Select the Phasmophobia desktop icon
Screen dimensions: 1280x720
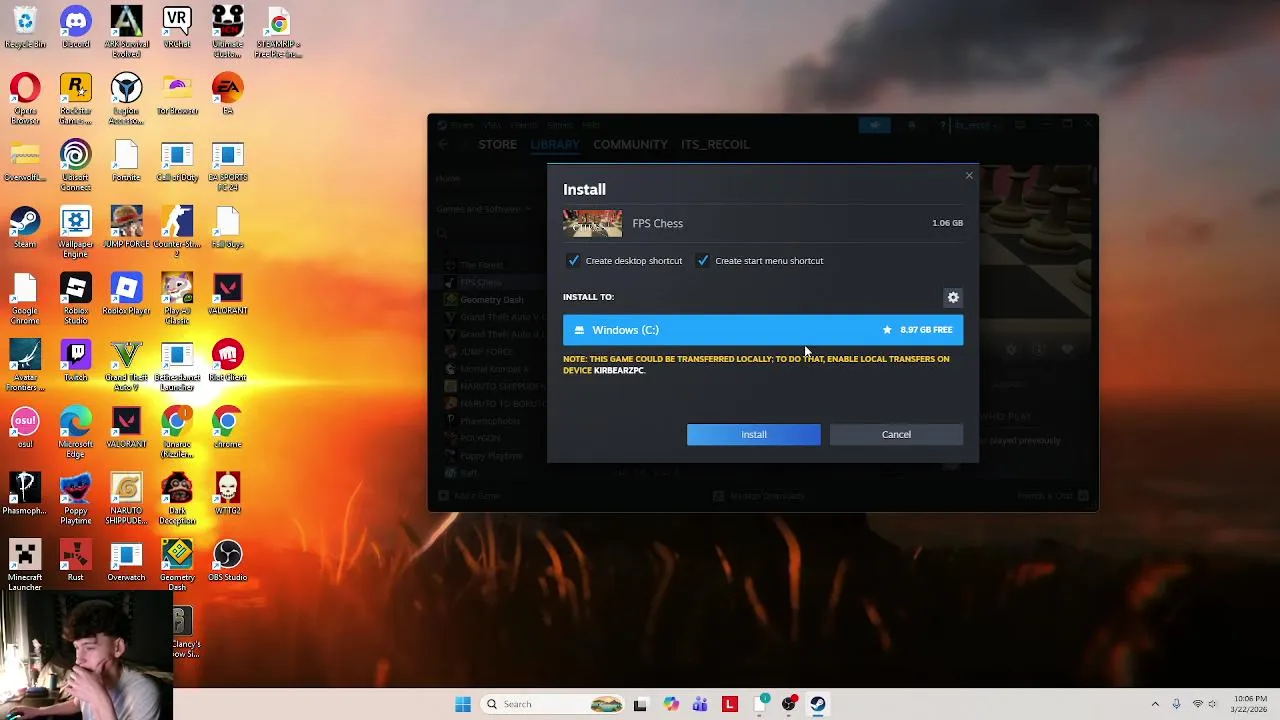25,493
